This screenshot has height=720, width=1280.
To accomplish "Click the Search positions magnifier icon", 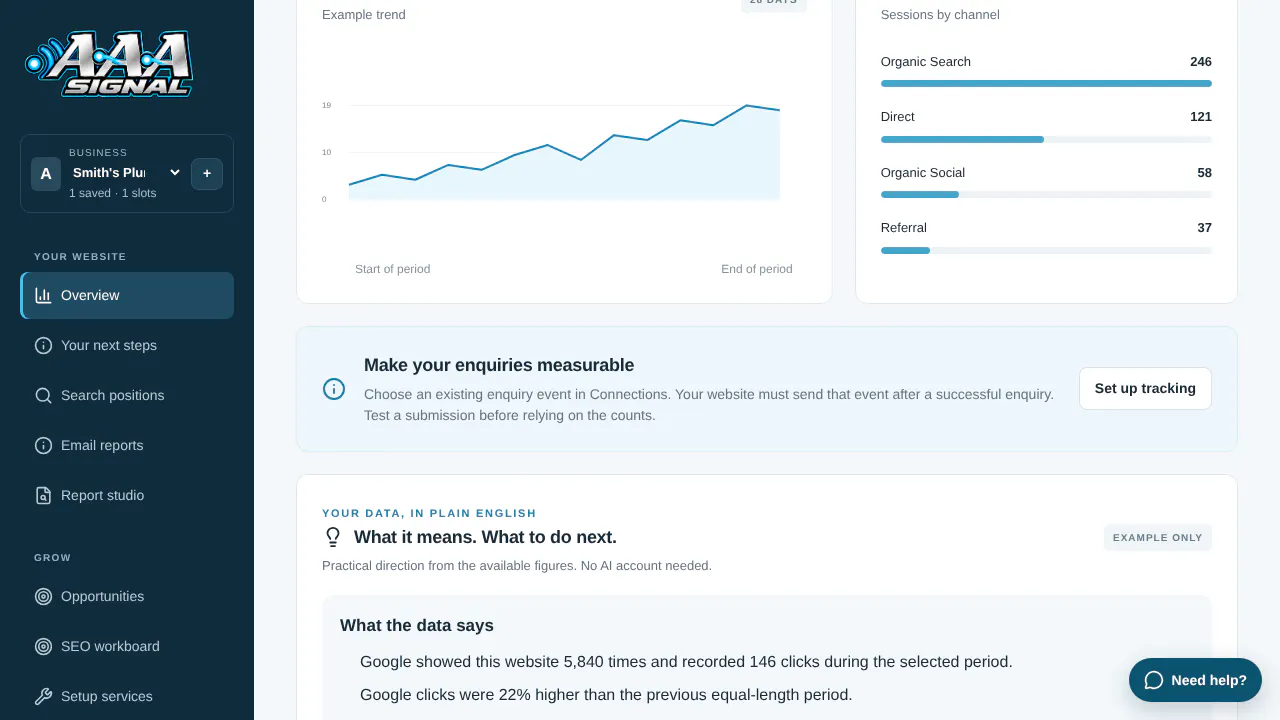I will 43,395.
